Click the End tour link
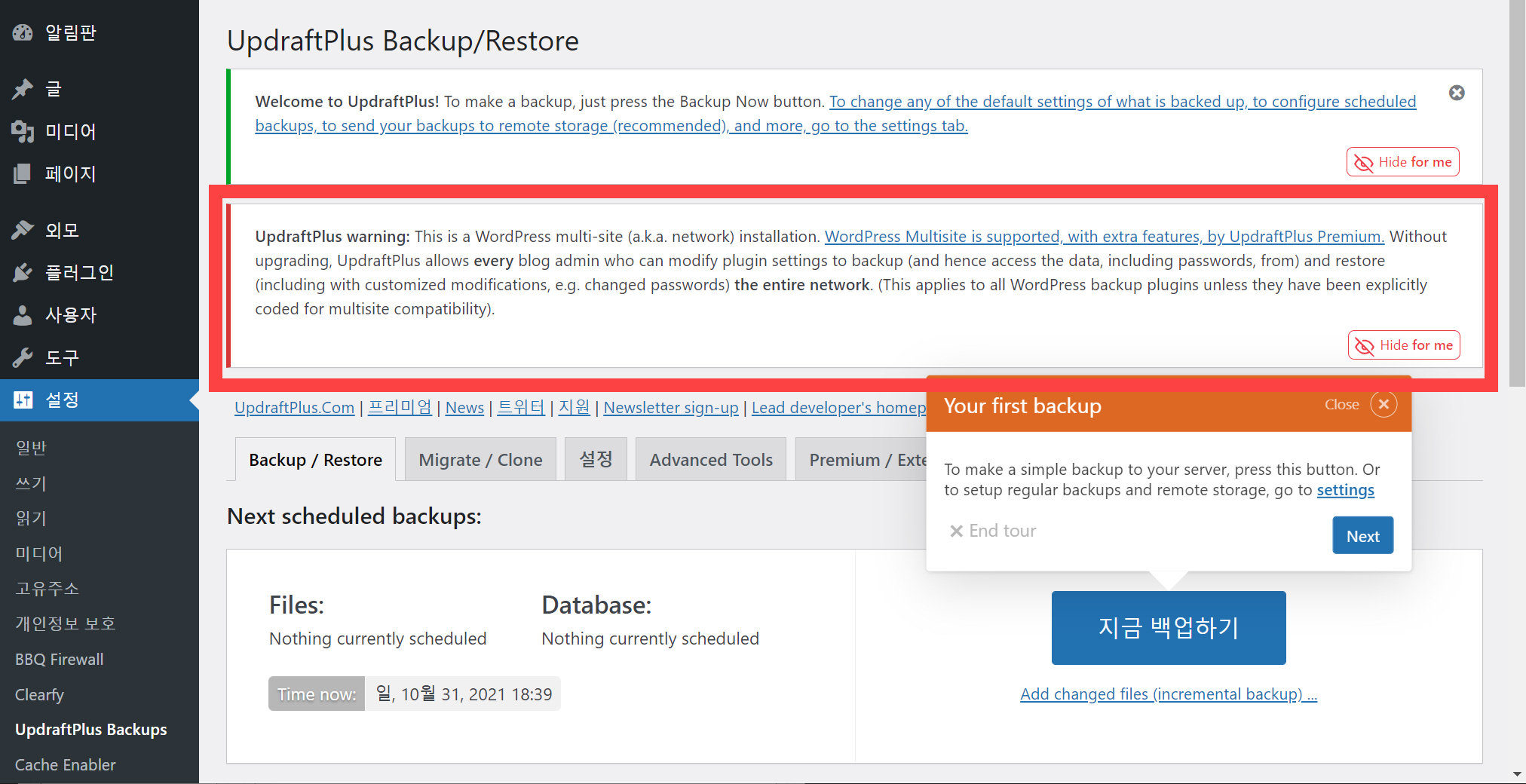The image size is (1526, 784). pos(993,531)
